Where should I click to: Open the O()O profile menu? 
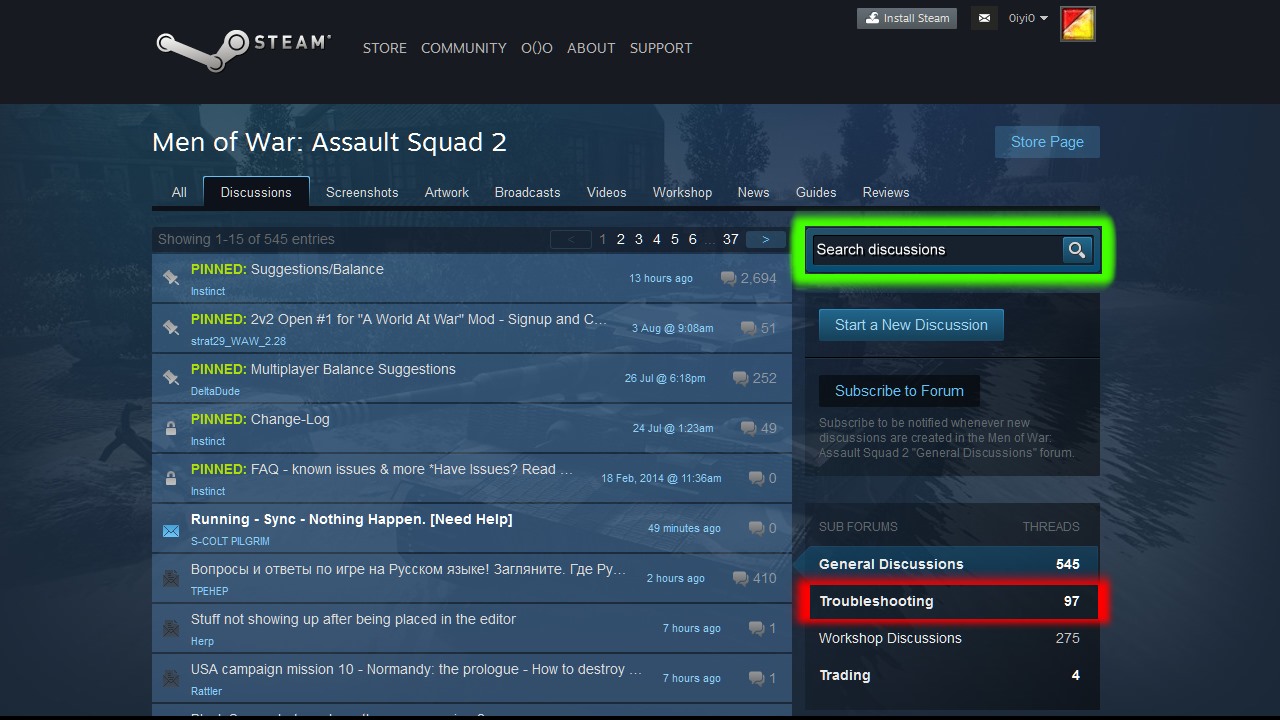(537, 48)
